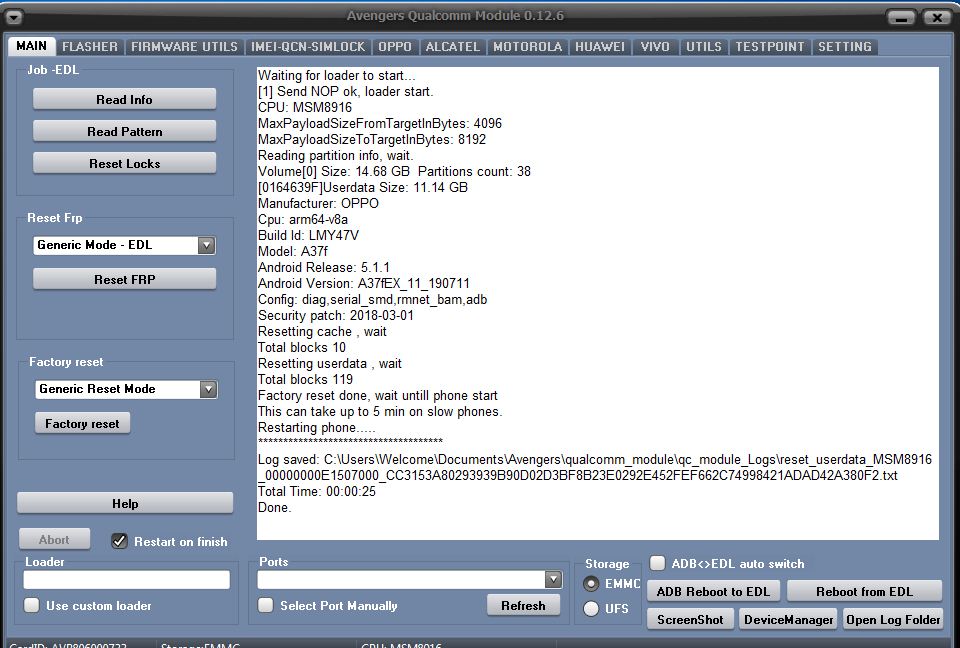Click the 'CPU: MSM8916' log line

[x=305, y=107]
